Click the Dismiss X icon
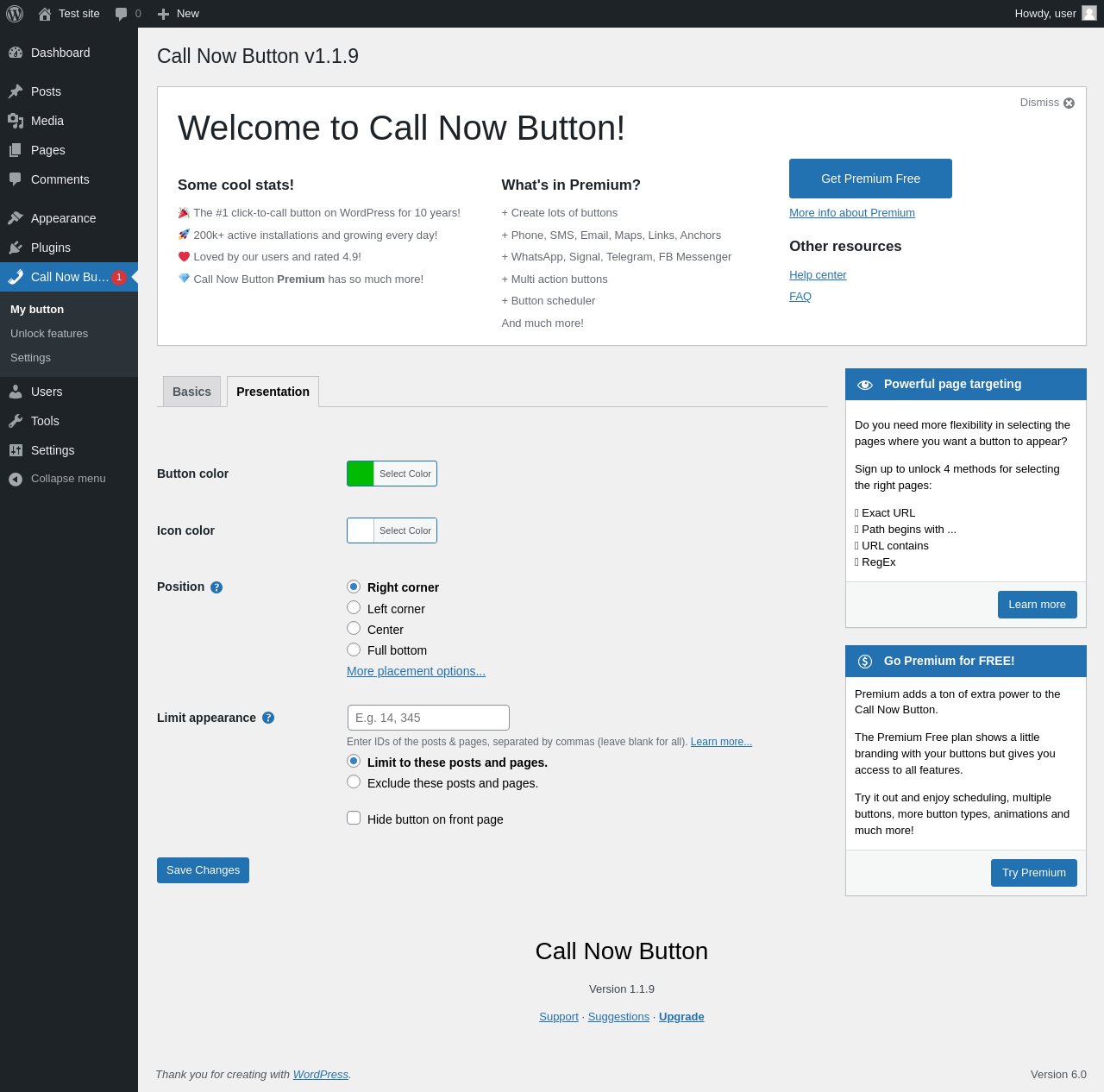 1069,103
